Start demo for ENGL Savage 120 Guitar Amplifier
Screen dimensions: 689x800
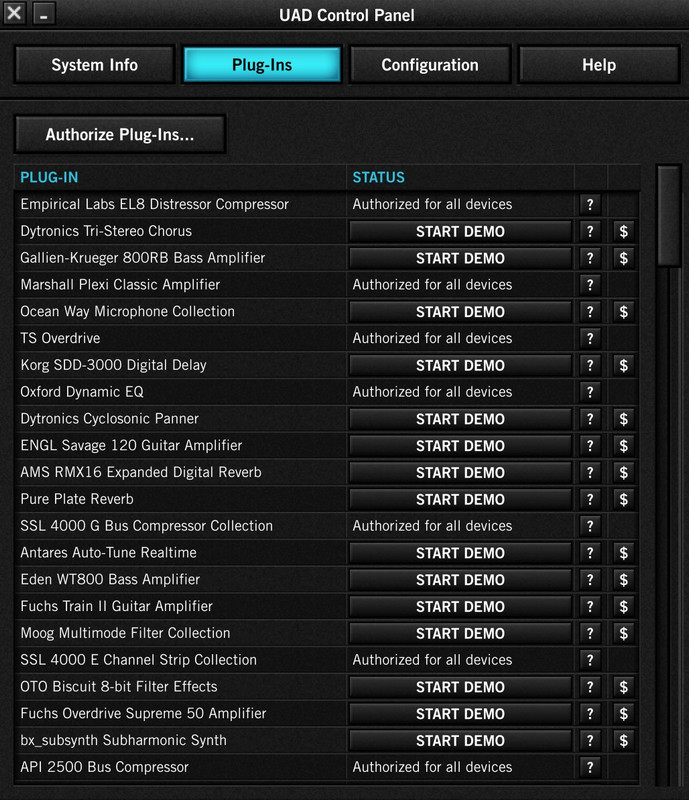click(460, 446)
